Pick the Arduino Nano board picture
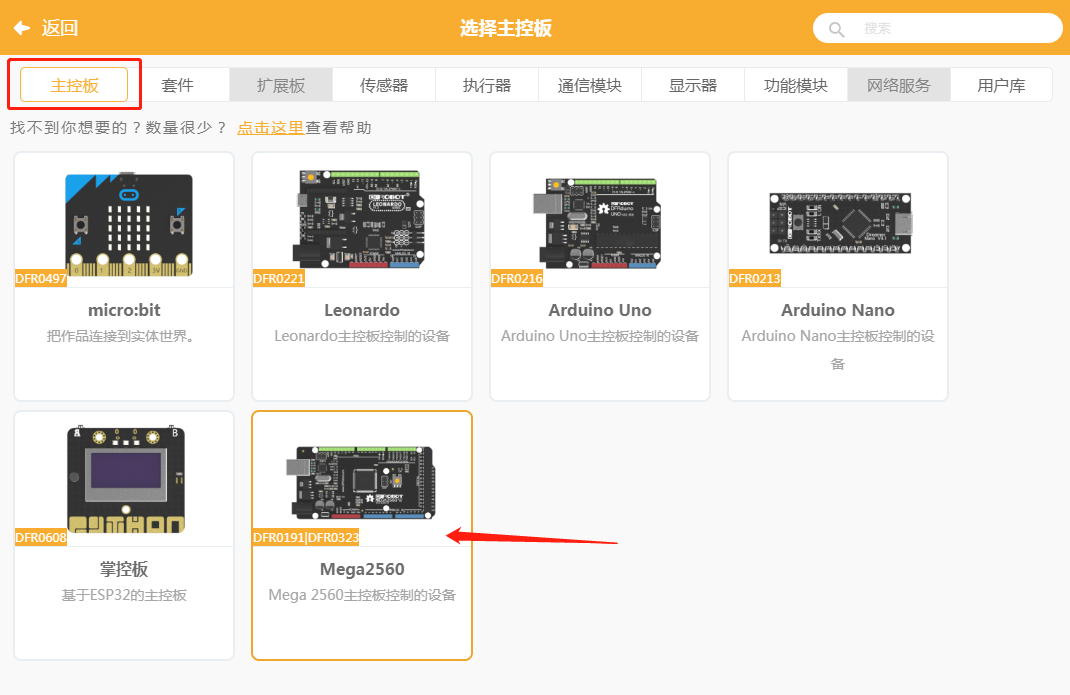1070x695 pixels. (841, 223)
